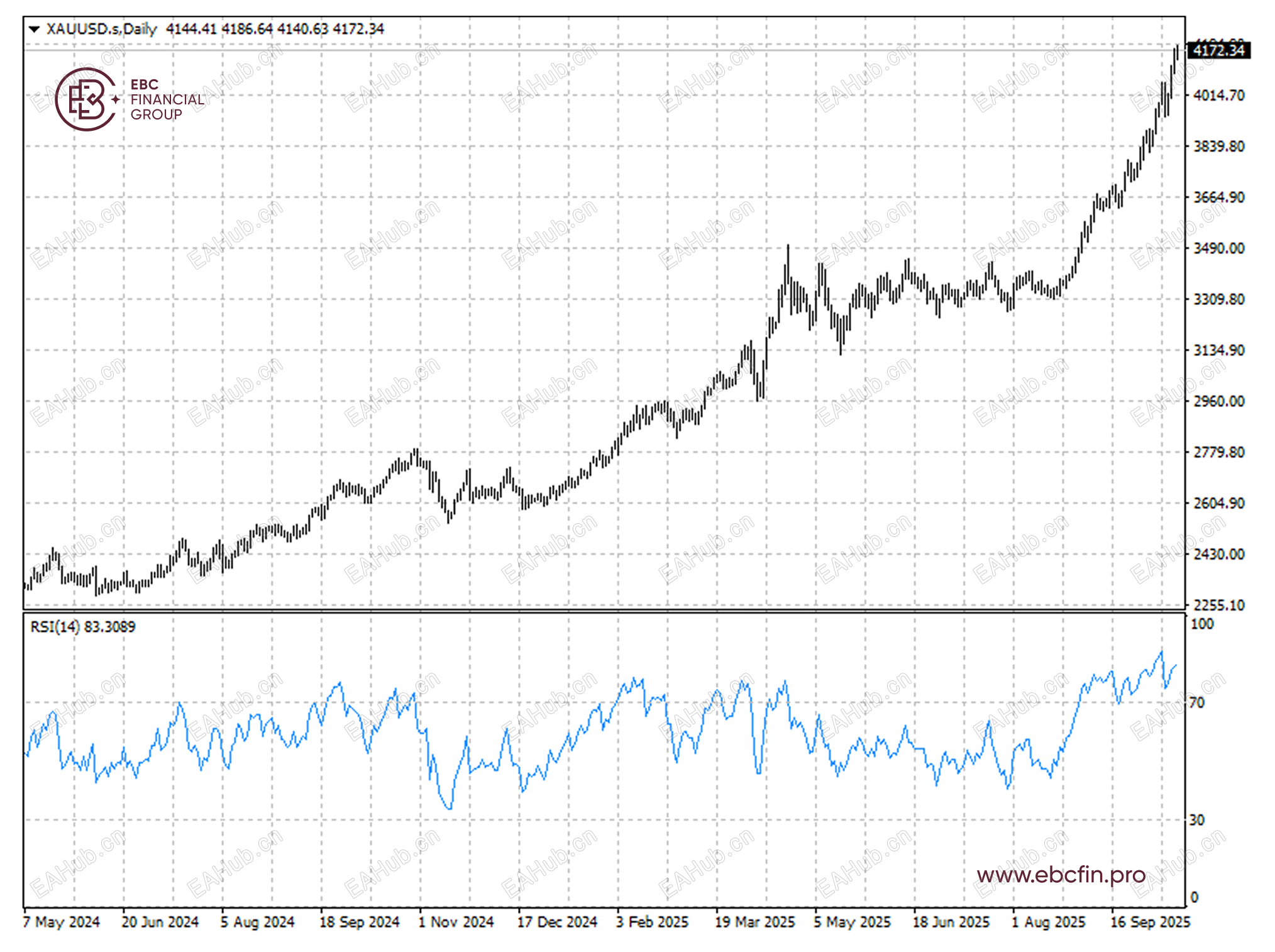Select the 7 May 2024 date marker

point(62,922)
